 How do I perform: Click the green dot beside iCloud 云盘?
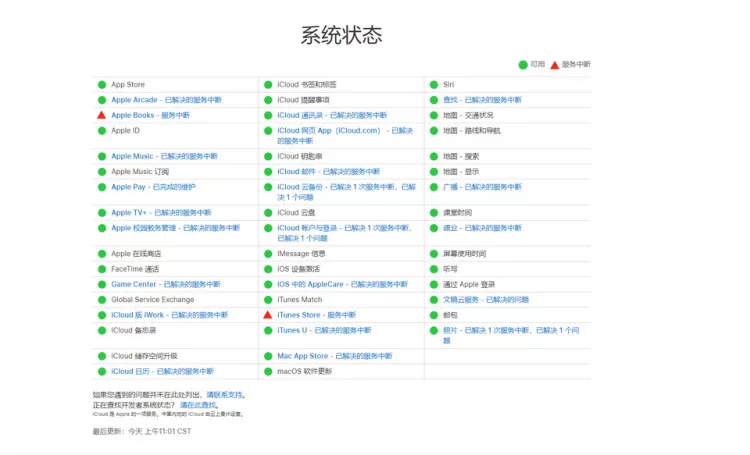pyautogui.click(x=268, y=213)
